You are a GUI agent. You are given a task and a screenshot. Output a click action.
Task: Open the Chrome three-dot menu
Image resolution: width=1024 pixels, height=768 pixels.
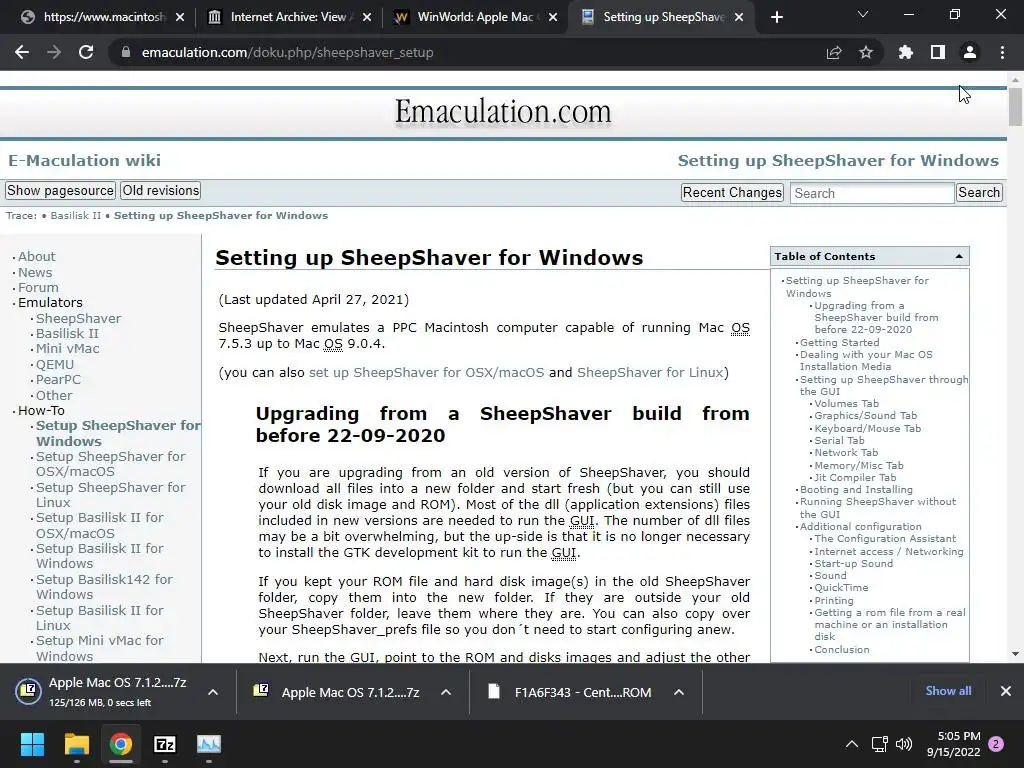(1002, 52)
